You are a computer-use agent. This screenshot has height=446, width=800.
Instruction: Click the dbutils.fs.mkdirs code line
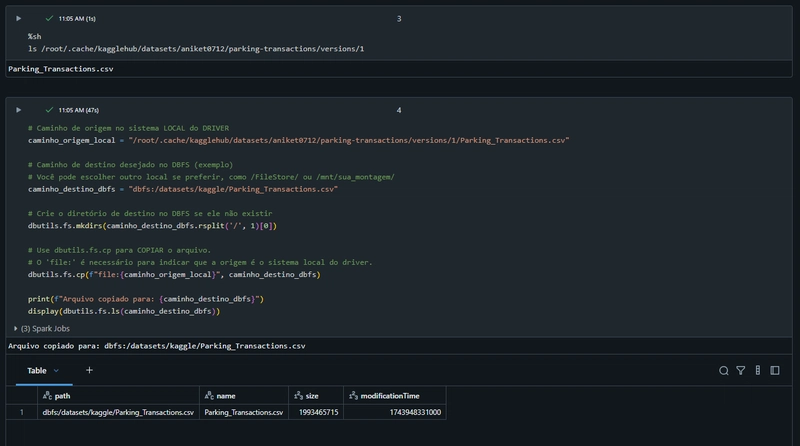[152, 226]
